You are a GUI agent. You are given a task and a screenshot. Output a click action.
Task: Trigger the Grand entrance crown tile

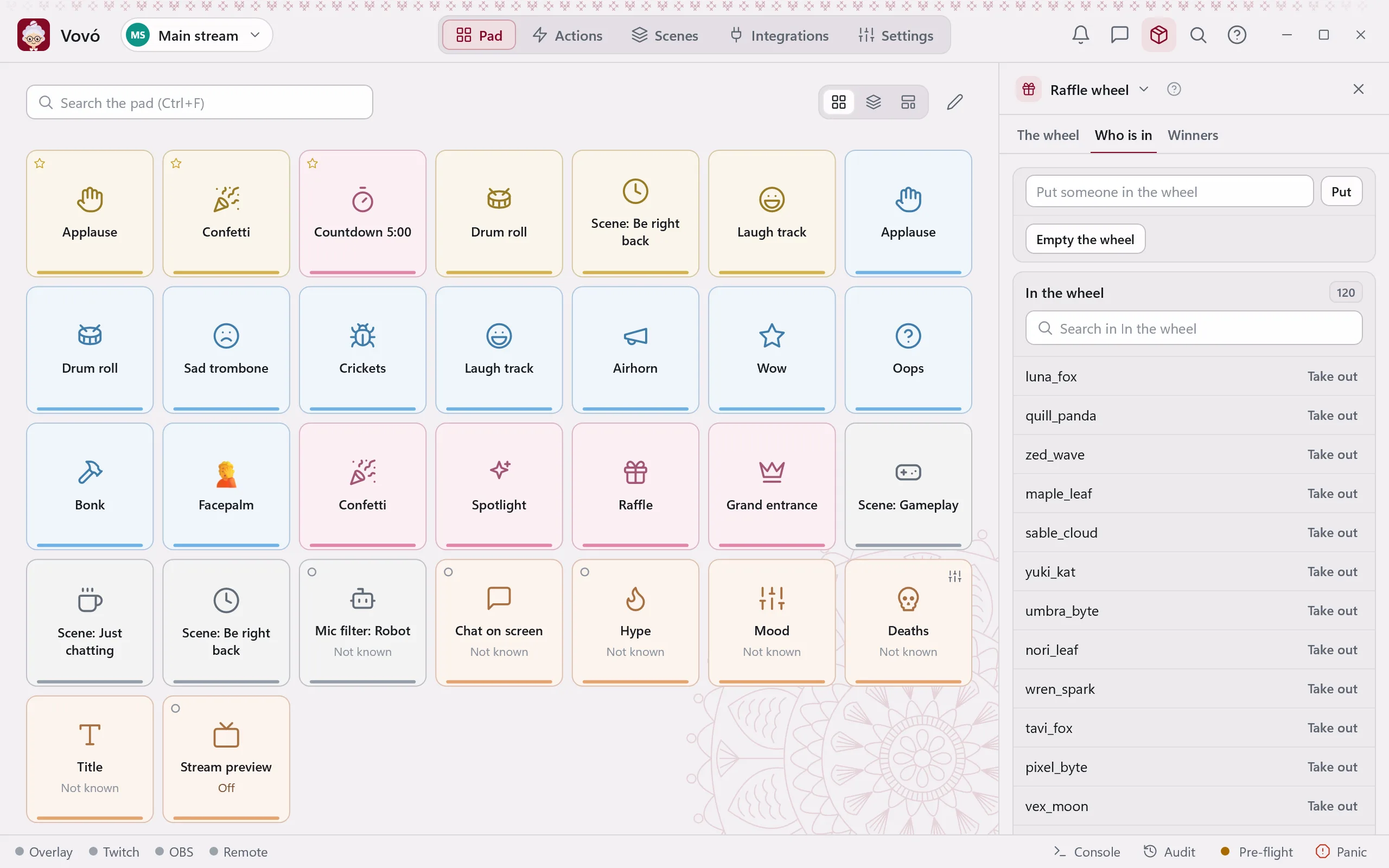pos(772,486)
